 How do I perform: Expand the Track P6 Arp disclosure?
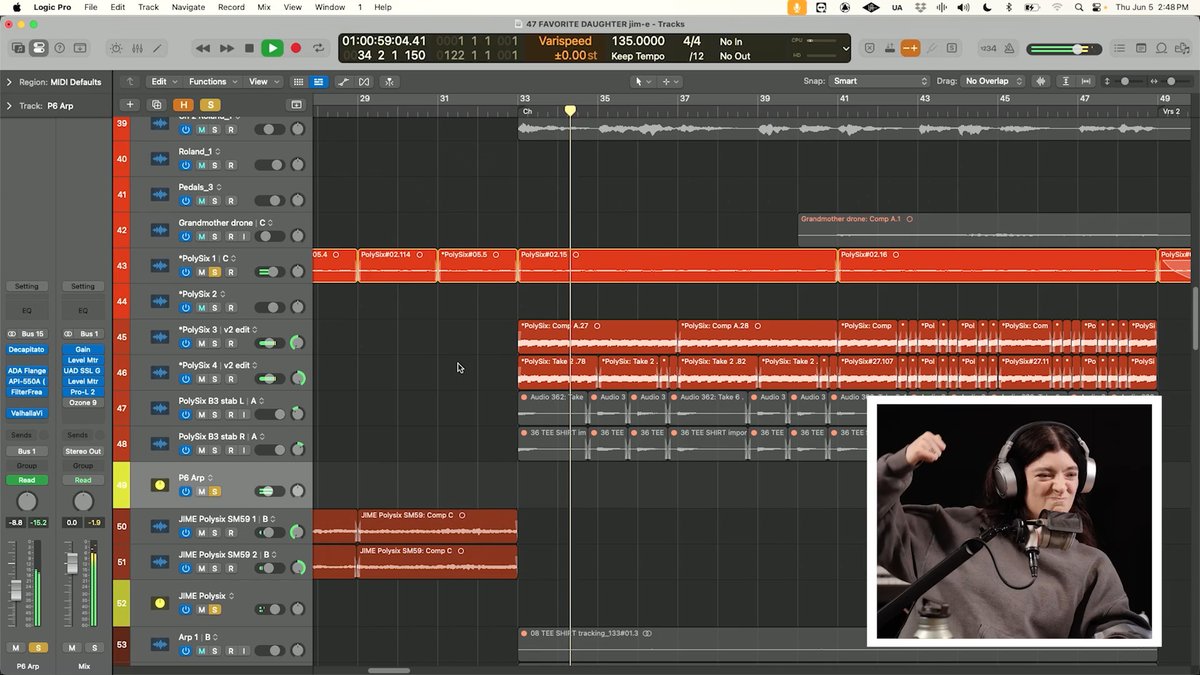click(9, 105)
